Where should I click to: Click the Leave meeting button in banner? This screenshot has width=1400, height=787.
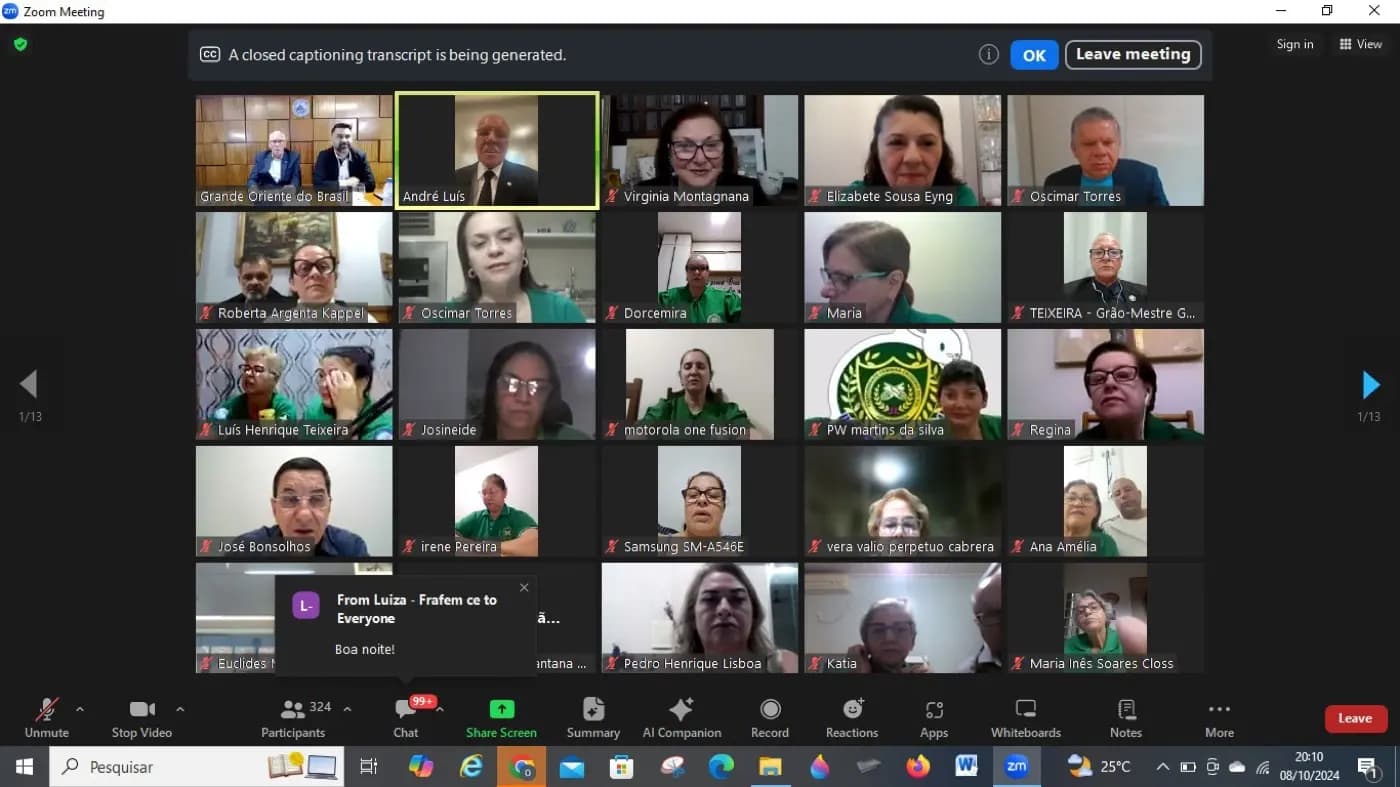1133,54
